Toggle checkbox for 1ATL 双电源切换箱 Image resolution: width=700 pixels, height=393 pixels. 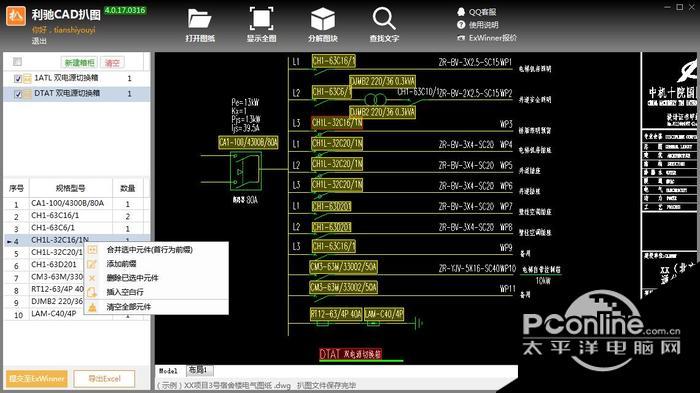click(18, 79)
